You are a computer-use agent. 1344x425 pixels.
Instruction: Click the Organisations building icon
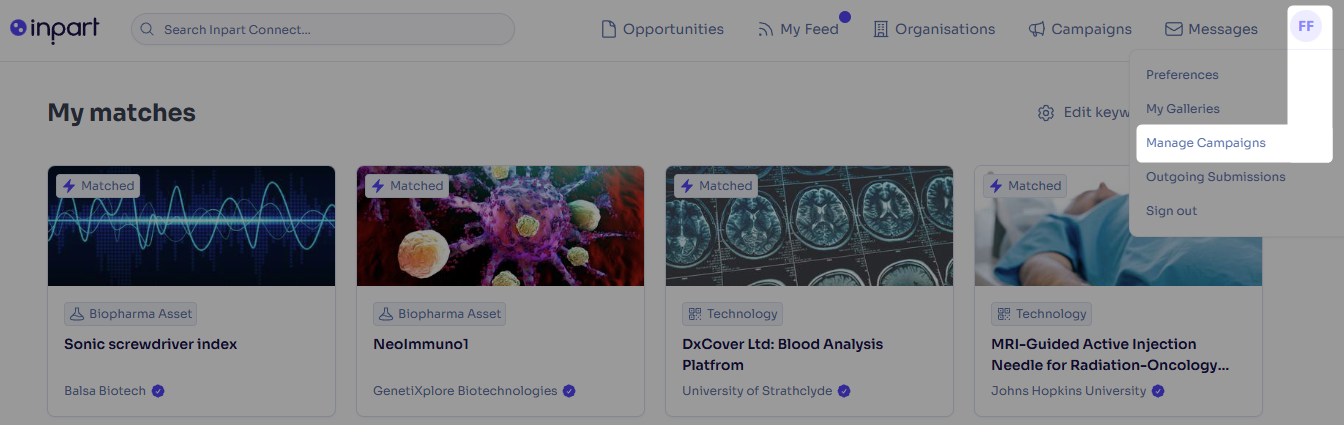tap(881, 29)
